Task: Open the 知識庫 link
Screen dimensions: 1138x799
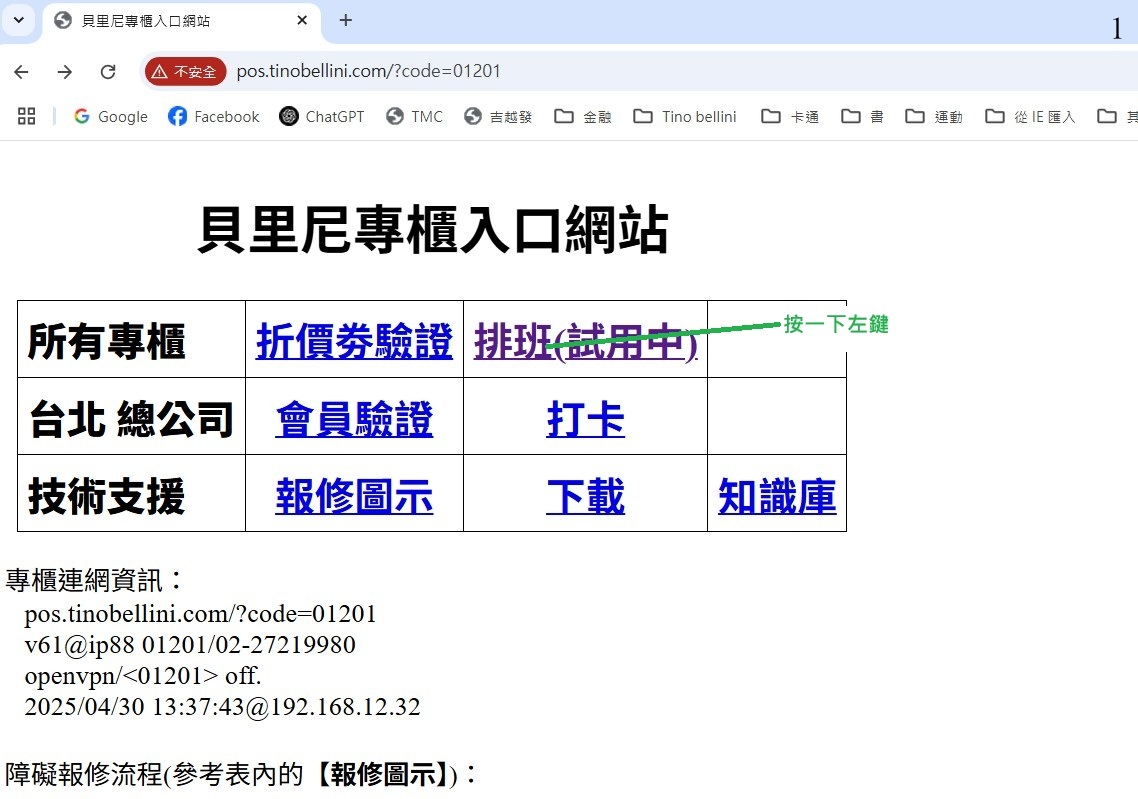Action: click(x=776, y=496)
